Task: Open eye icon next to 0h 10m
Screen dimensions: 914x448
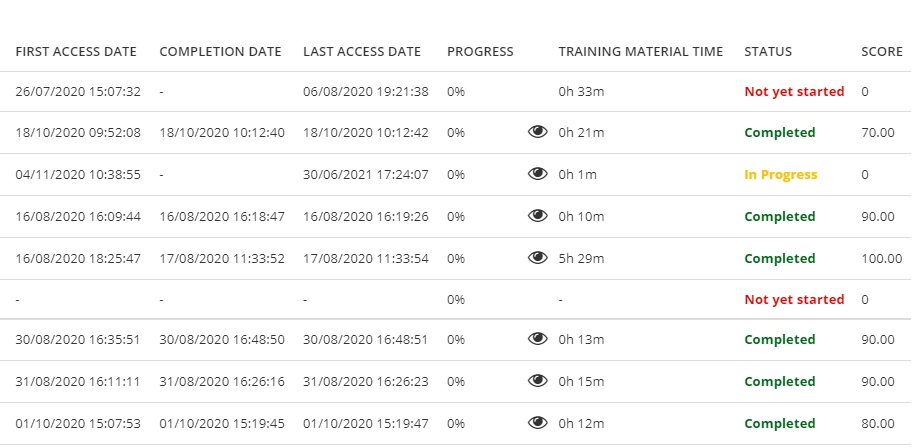Action: coord(538,216)
